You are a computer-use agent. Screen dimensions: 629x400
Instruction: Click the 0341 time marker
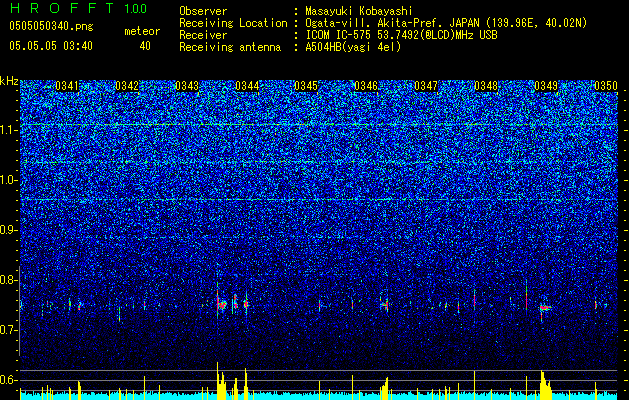(67, 86)
